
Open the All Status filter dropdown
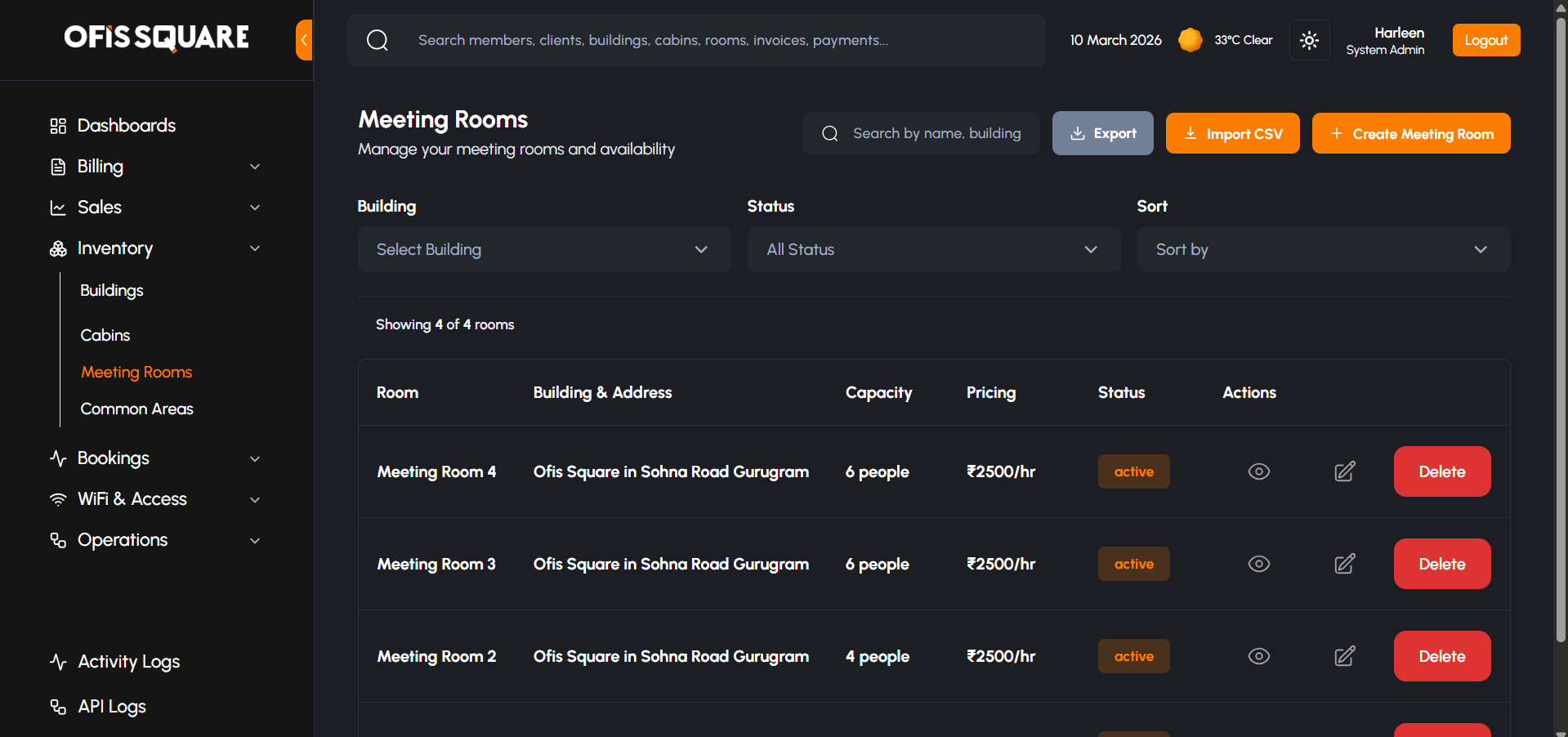933,249
